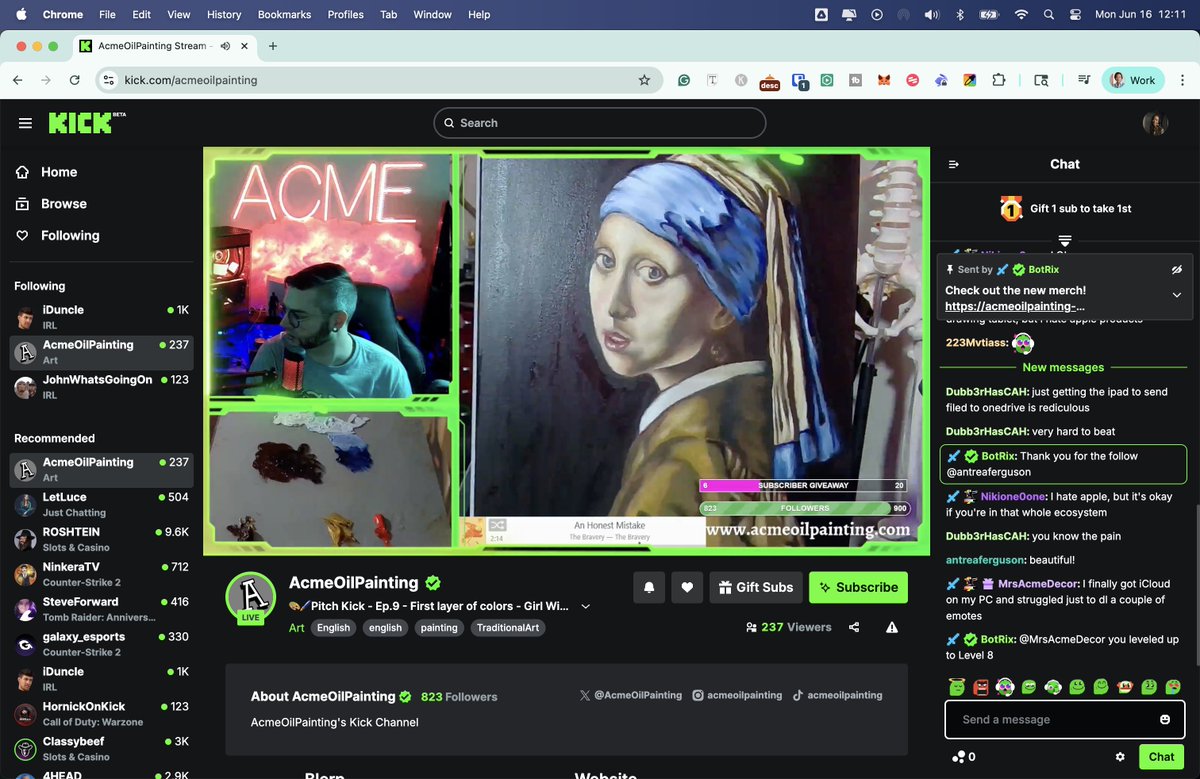This screenshot has width=1200, height=779.
Task: Click the site info icon in address bar
Action: pyautogui.click(x=109, y=80)
